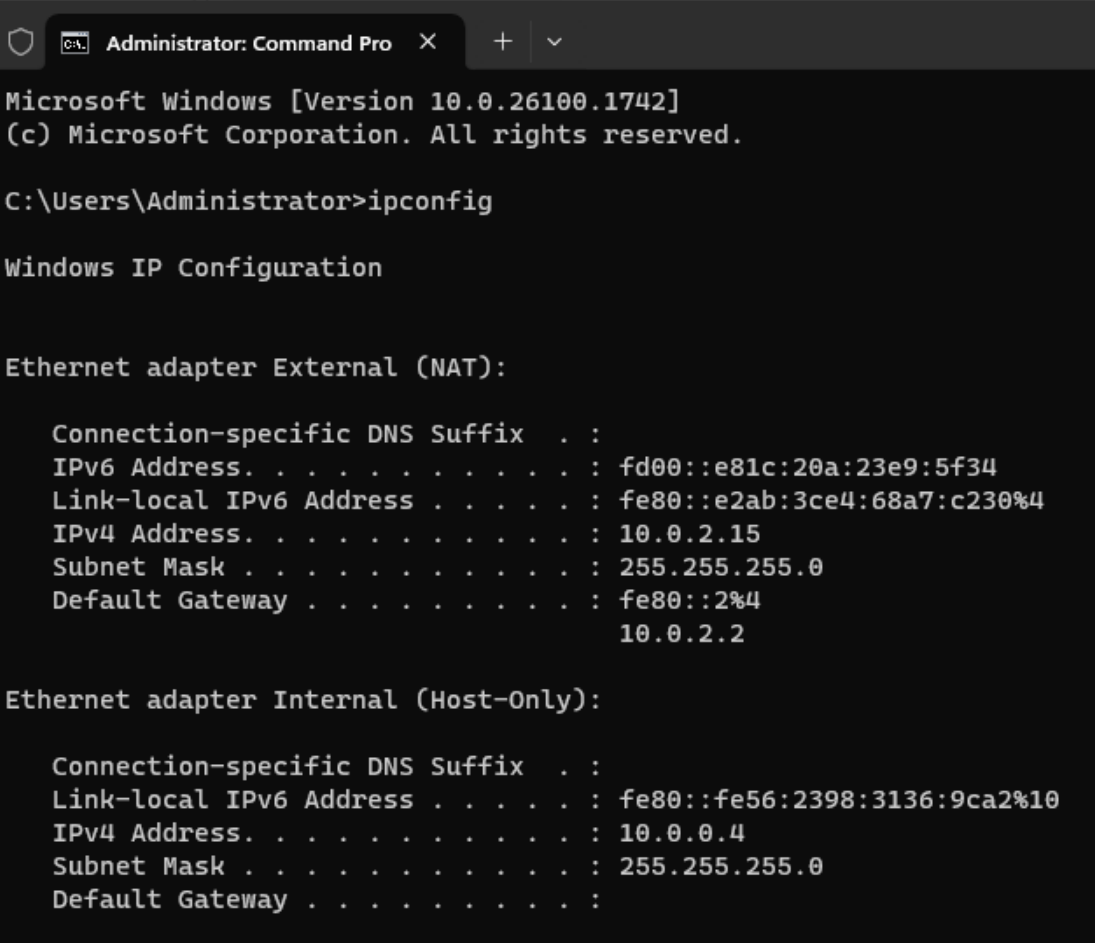
Task: Click the Windows IP Configuration line
Action: tap(193, 268)
